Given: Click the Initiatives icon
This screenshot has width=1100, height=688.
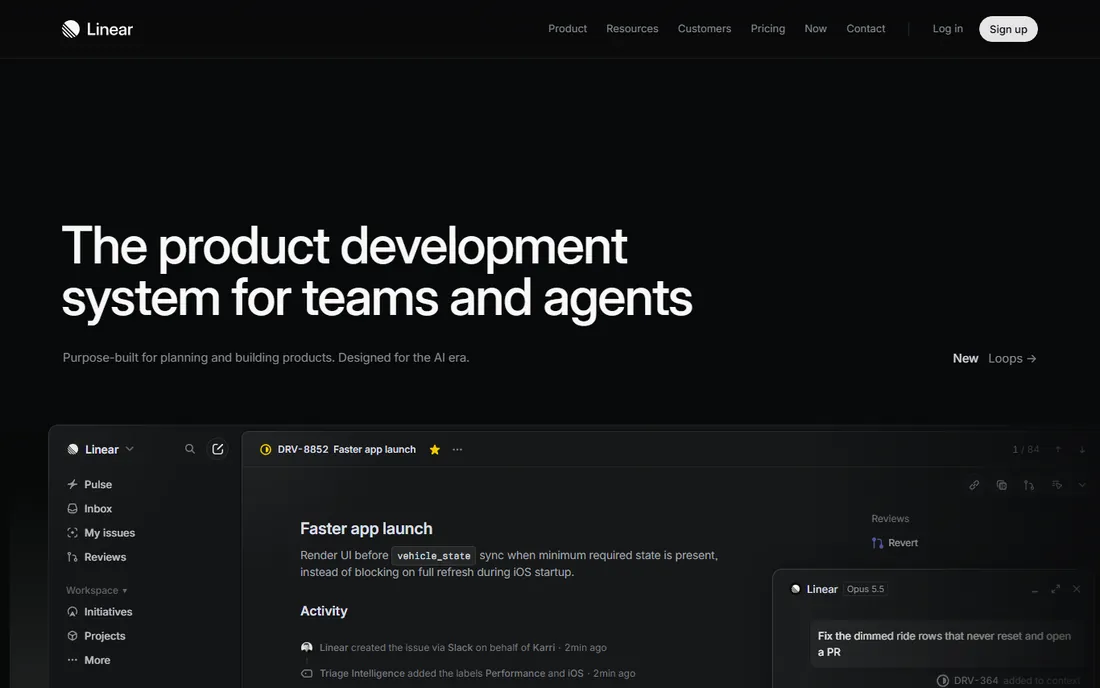Looking at the screenshot, I should tap(72, 612).
